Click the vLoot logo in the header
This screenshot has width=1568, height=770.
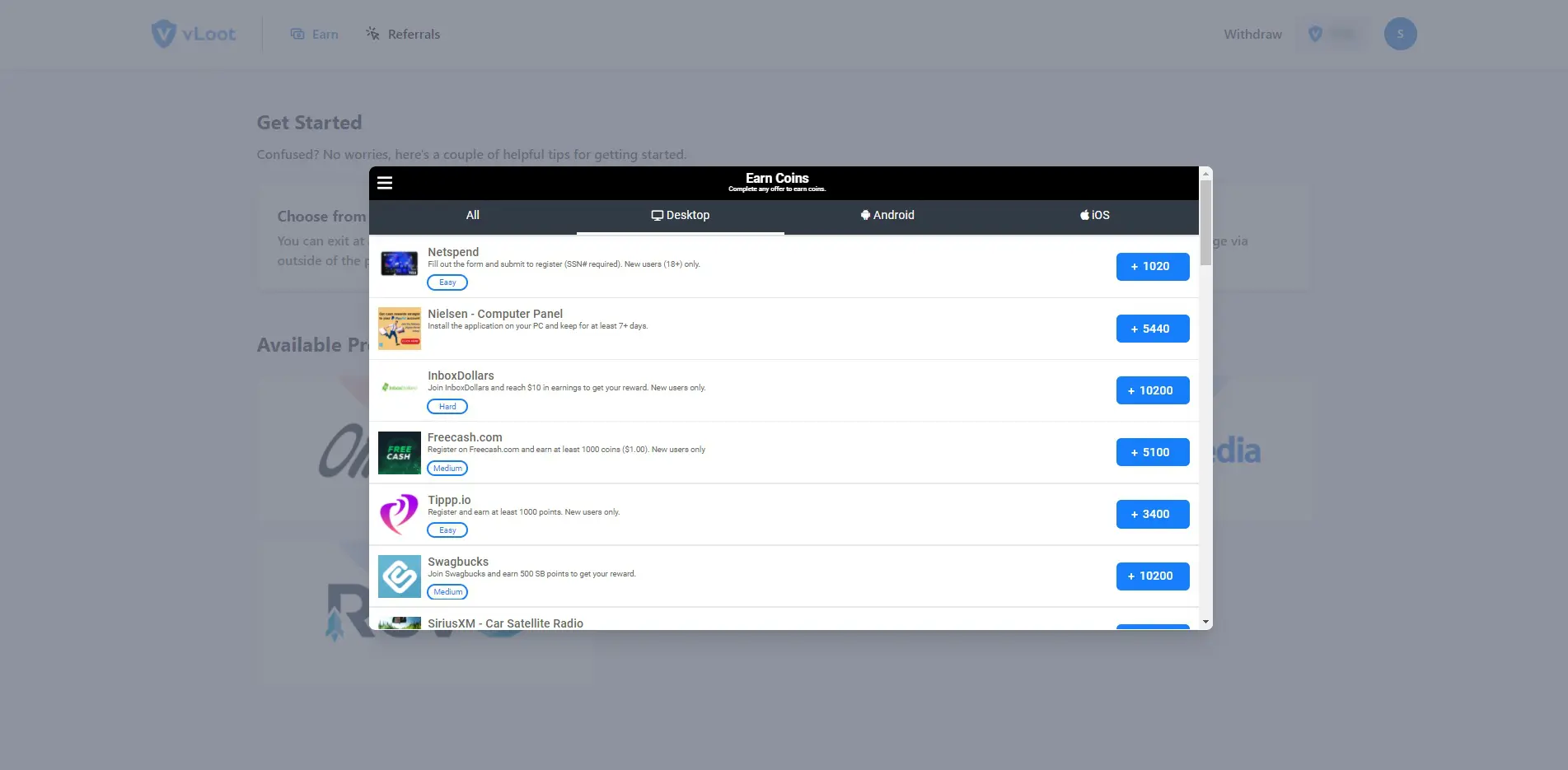pos(194,34)
